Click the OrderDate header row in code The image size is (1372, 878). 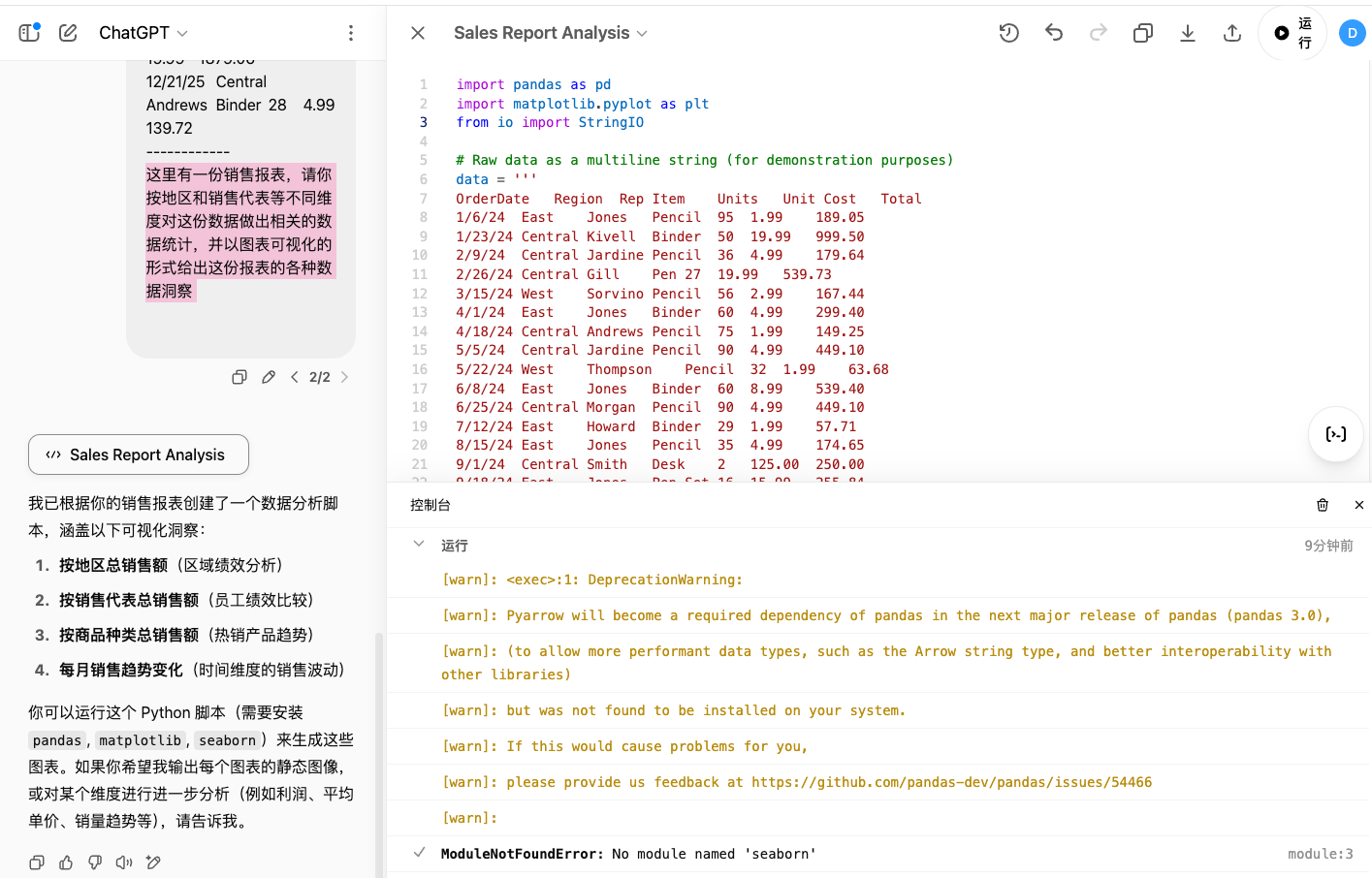click(x=688, y=199)
